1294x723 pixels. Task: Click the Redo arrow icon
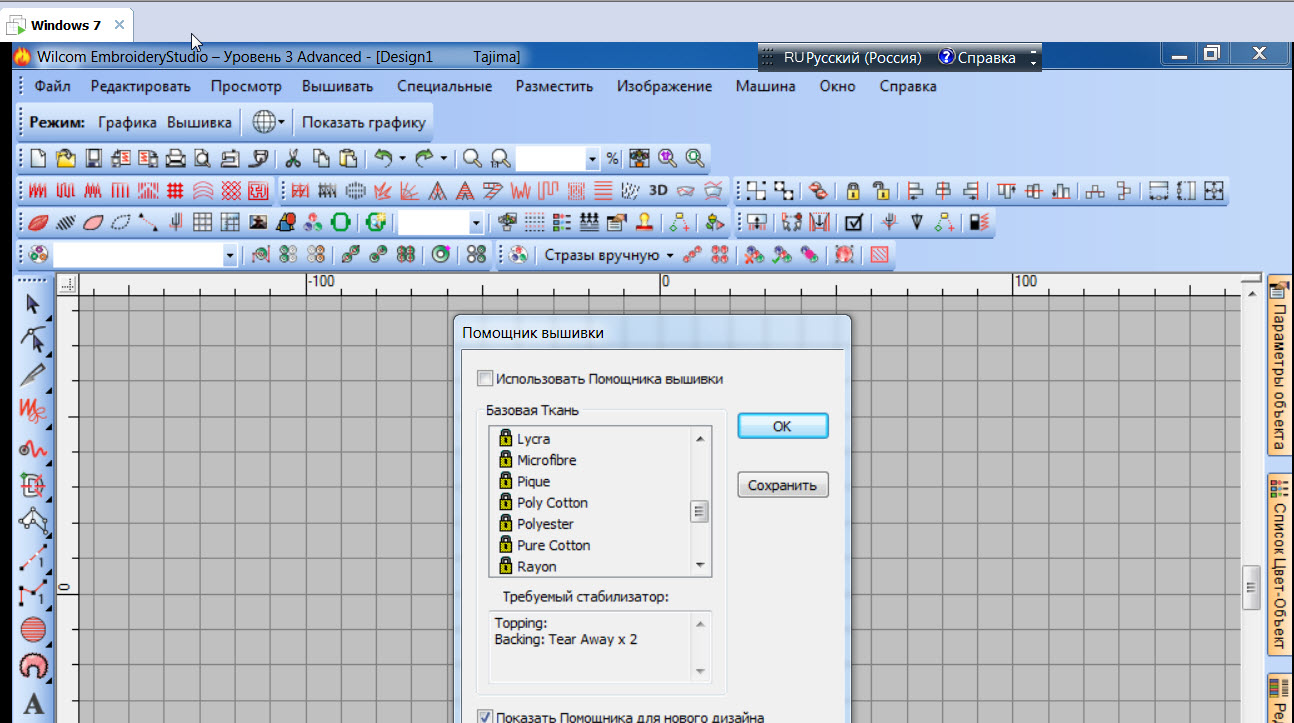(x=424, y=158)
